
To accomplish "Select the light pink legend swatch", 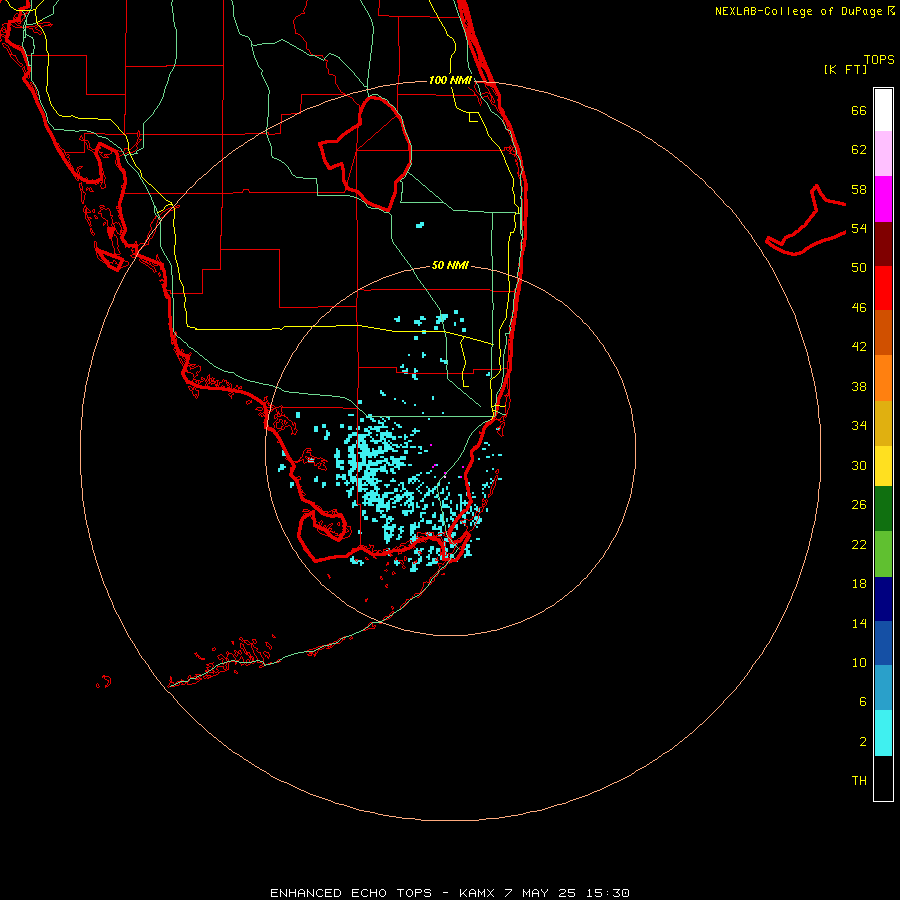I will coord(883,153).
